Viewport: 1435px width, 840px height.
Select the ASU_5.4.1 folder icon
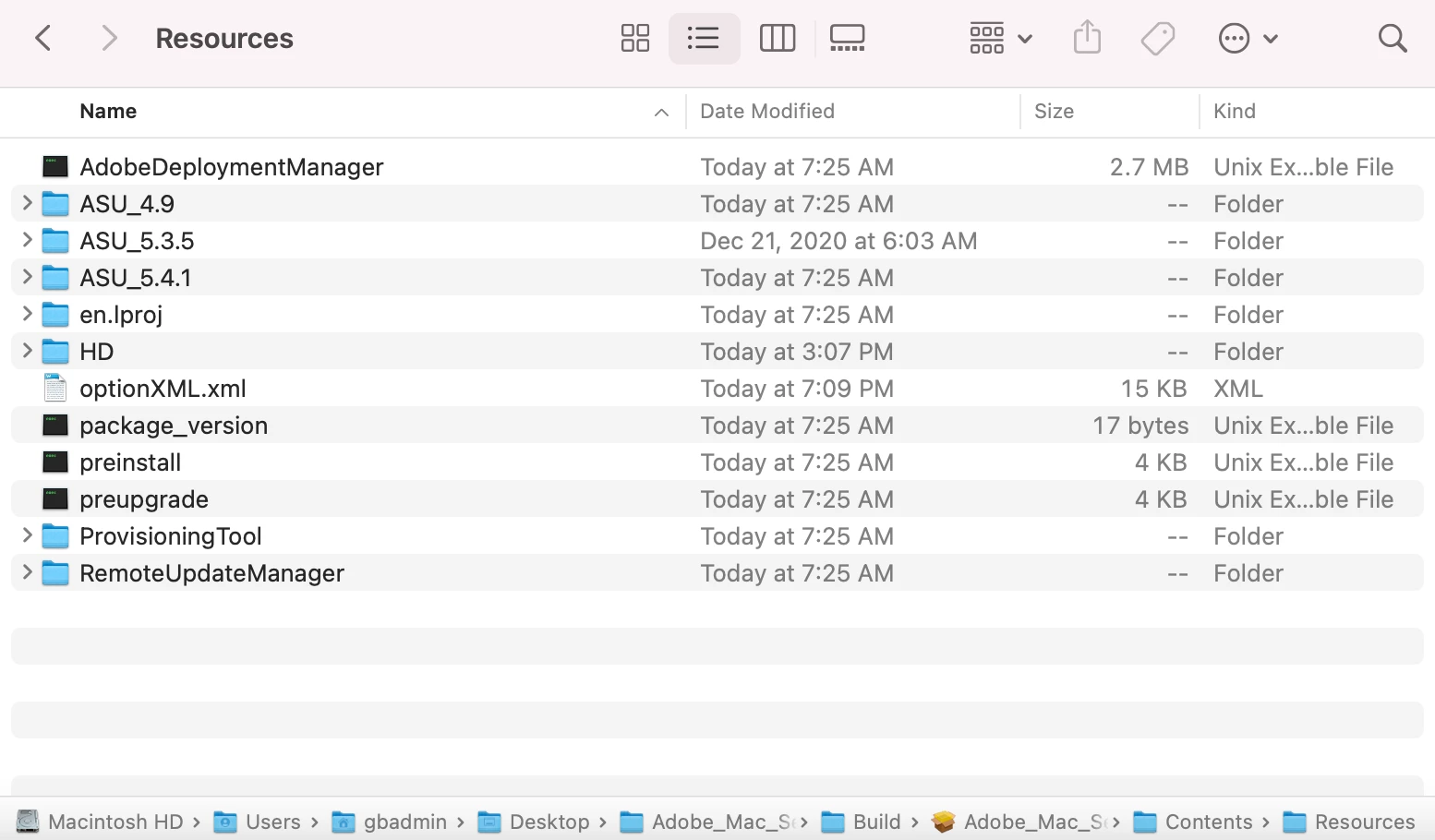(x=55, y=277)
